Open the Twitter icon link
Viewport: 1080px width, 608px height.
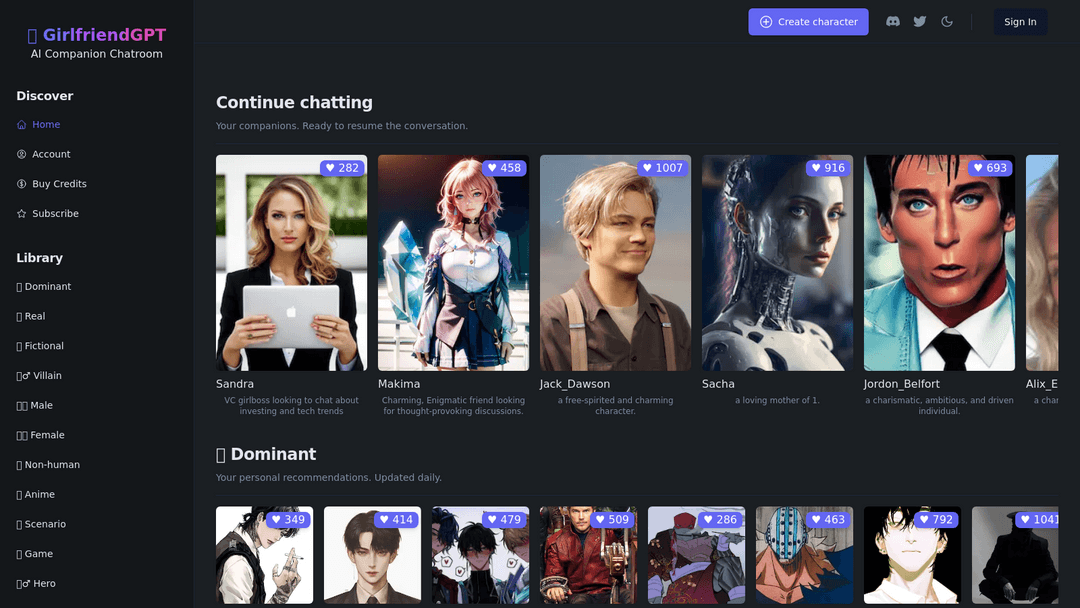[x=920, y=22]
